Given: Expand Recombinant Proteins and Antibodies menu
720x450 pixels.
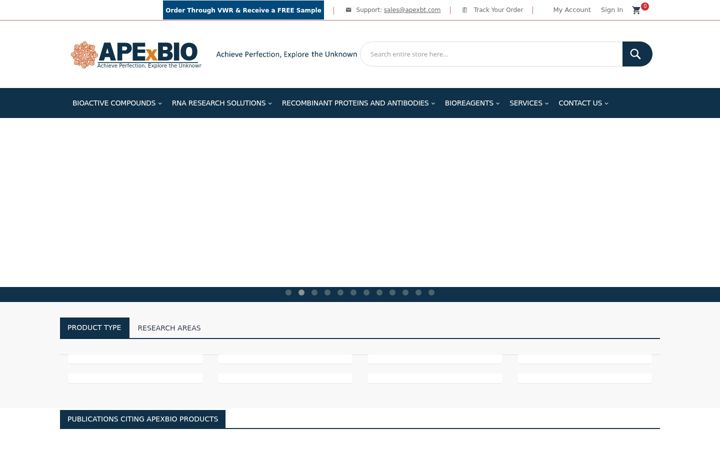Looking at the screenshot, I should point(358,103).
